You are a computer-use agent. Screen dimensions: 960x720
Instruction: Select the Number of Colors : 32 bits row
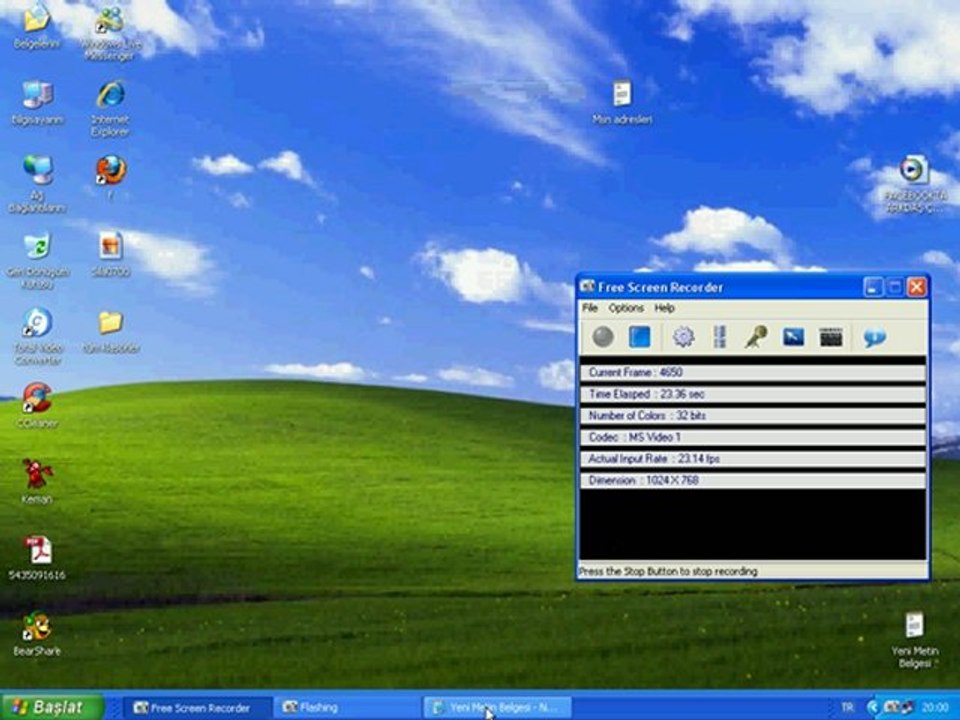752,415
